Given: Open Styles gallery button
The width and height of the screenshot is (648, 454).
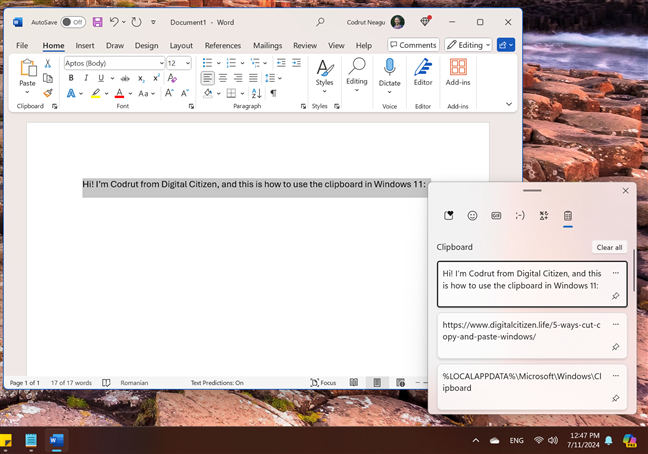Looking at the screenshot, I should (324, 76).
